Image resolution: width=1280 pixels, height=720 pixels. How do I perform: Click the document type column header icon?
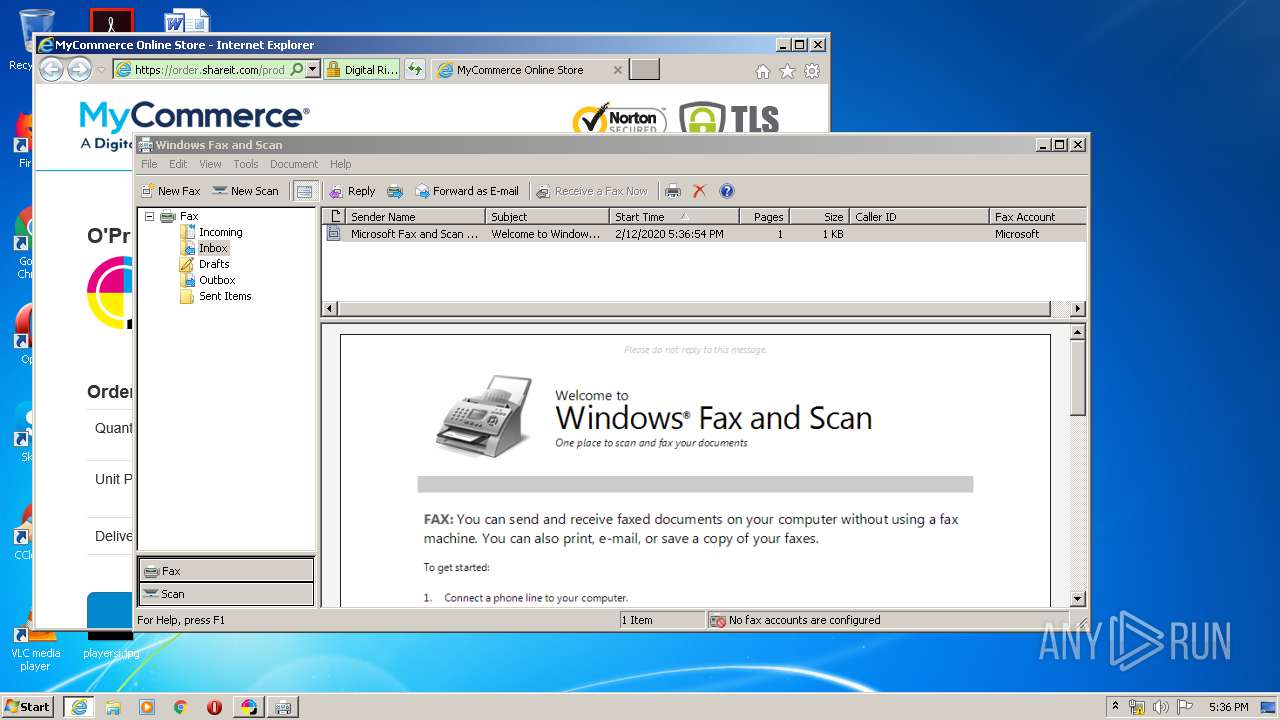tap(334, 216)
